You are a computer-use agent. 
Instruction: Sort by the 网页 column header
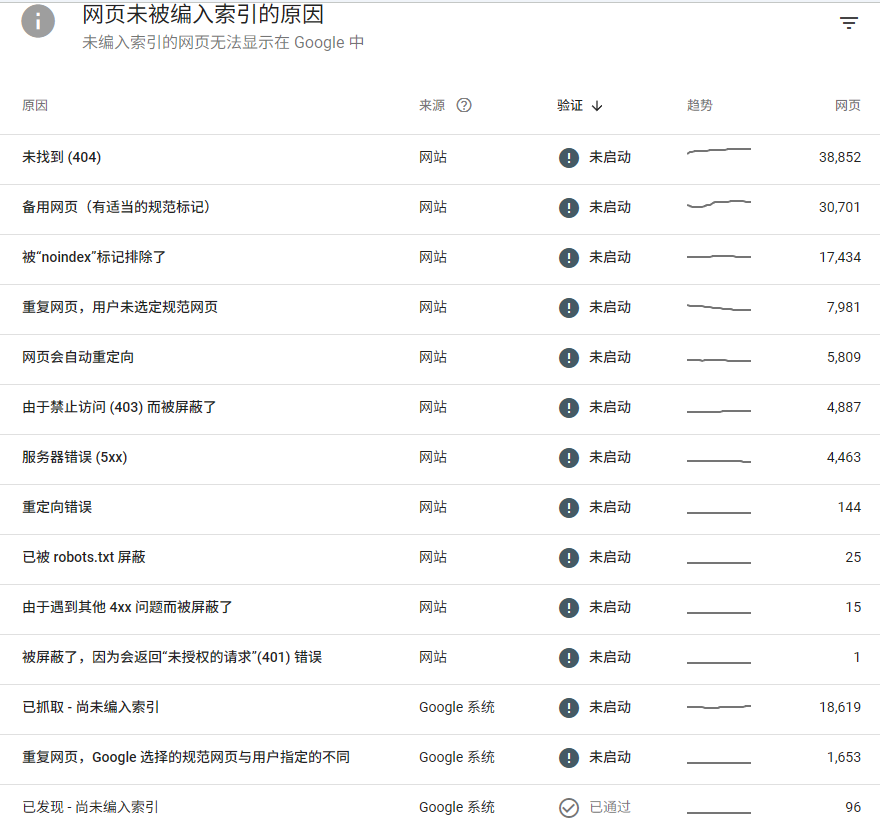coord(847,105)
